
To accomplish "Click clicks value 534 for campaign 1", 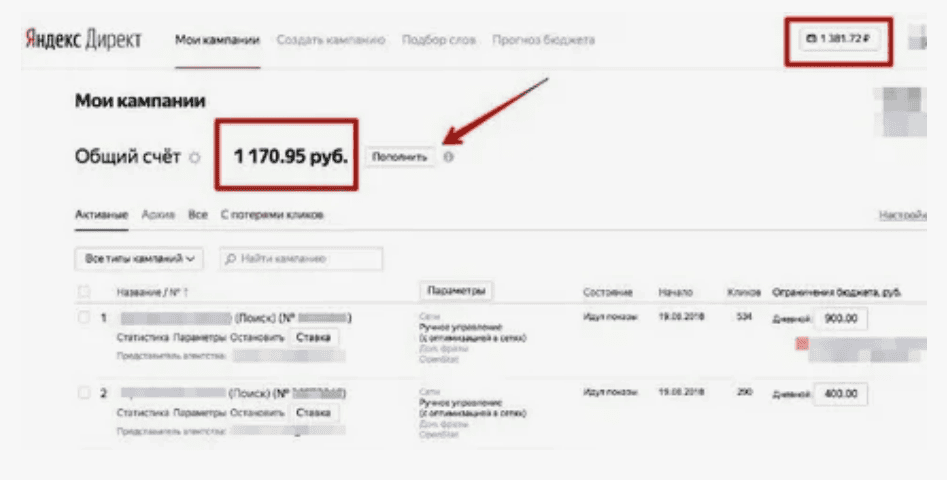I will [744, 316].
